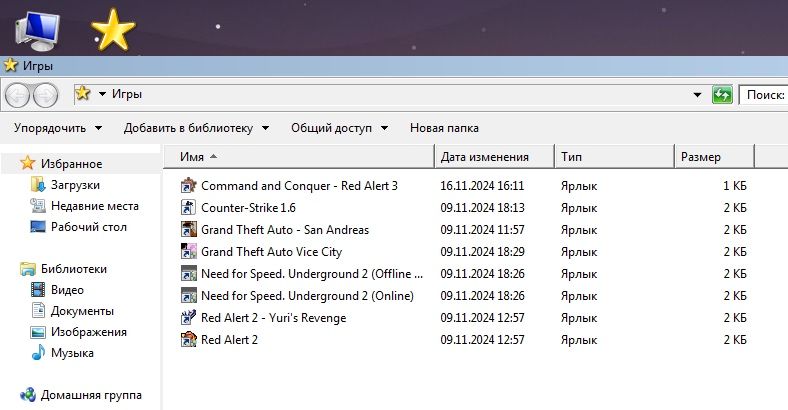Select the Yuri's Revenge shortcut icon

188,318
